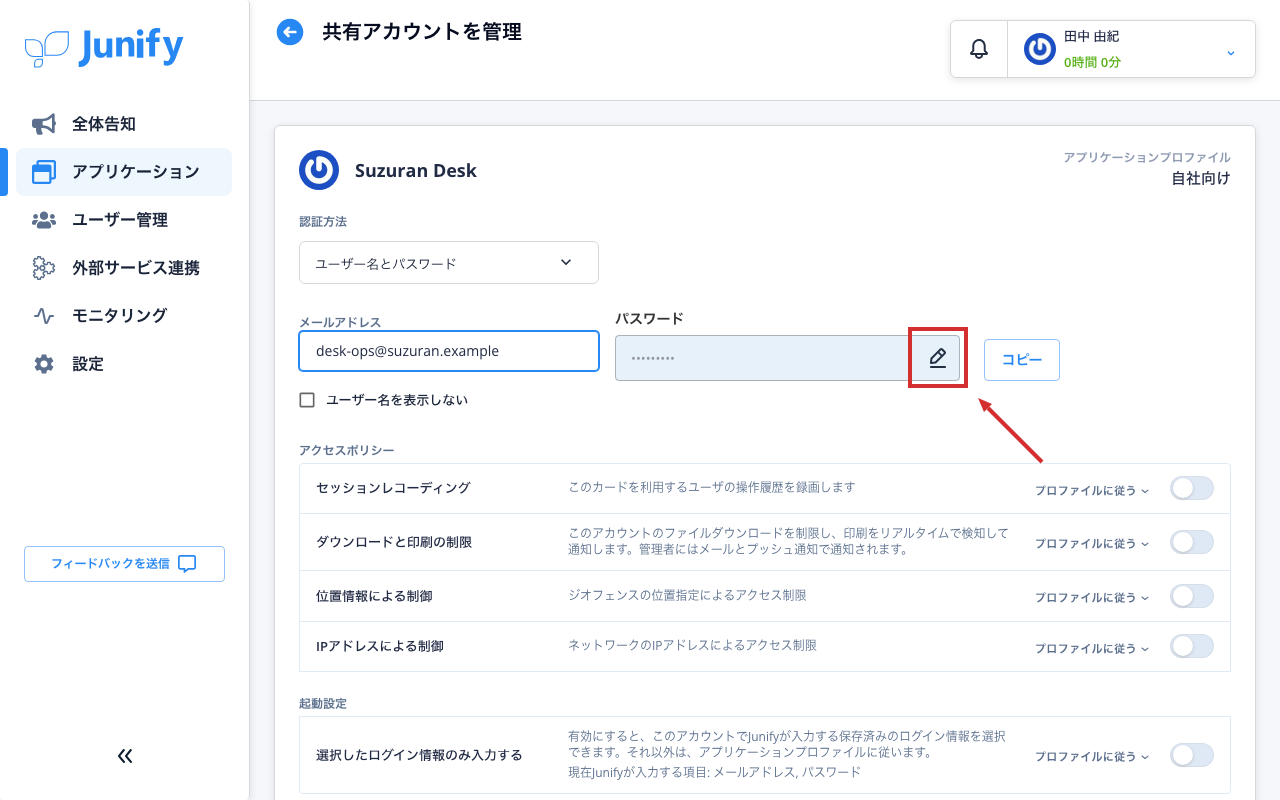Collapse the sidebar with the double chevron
The image size is (1280, 800).
[x=125, y=756]
